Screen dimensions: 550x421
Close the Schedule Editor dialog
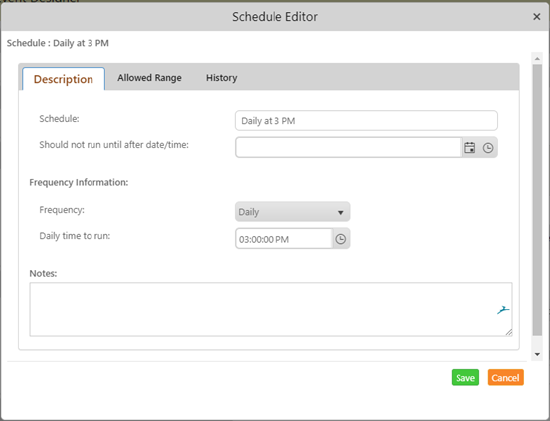pyautogui.click(x=536, y=16)
